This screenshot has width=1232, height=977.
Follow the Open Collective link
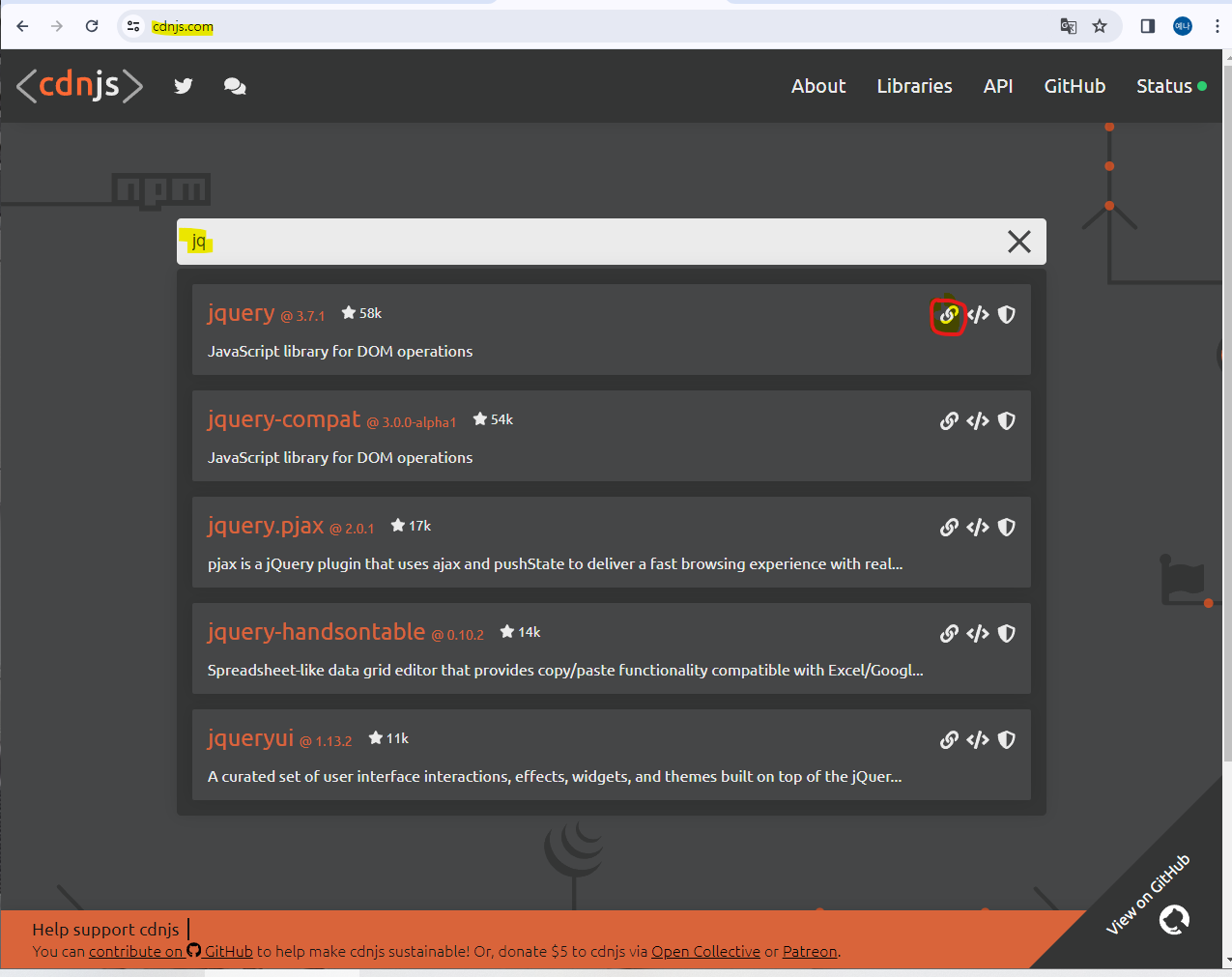(705, 951)
